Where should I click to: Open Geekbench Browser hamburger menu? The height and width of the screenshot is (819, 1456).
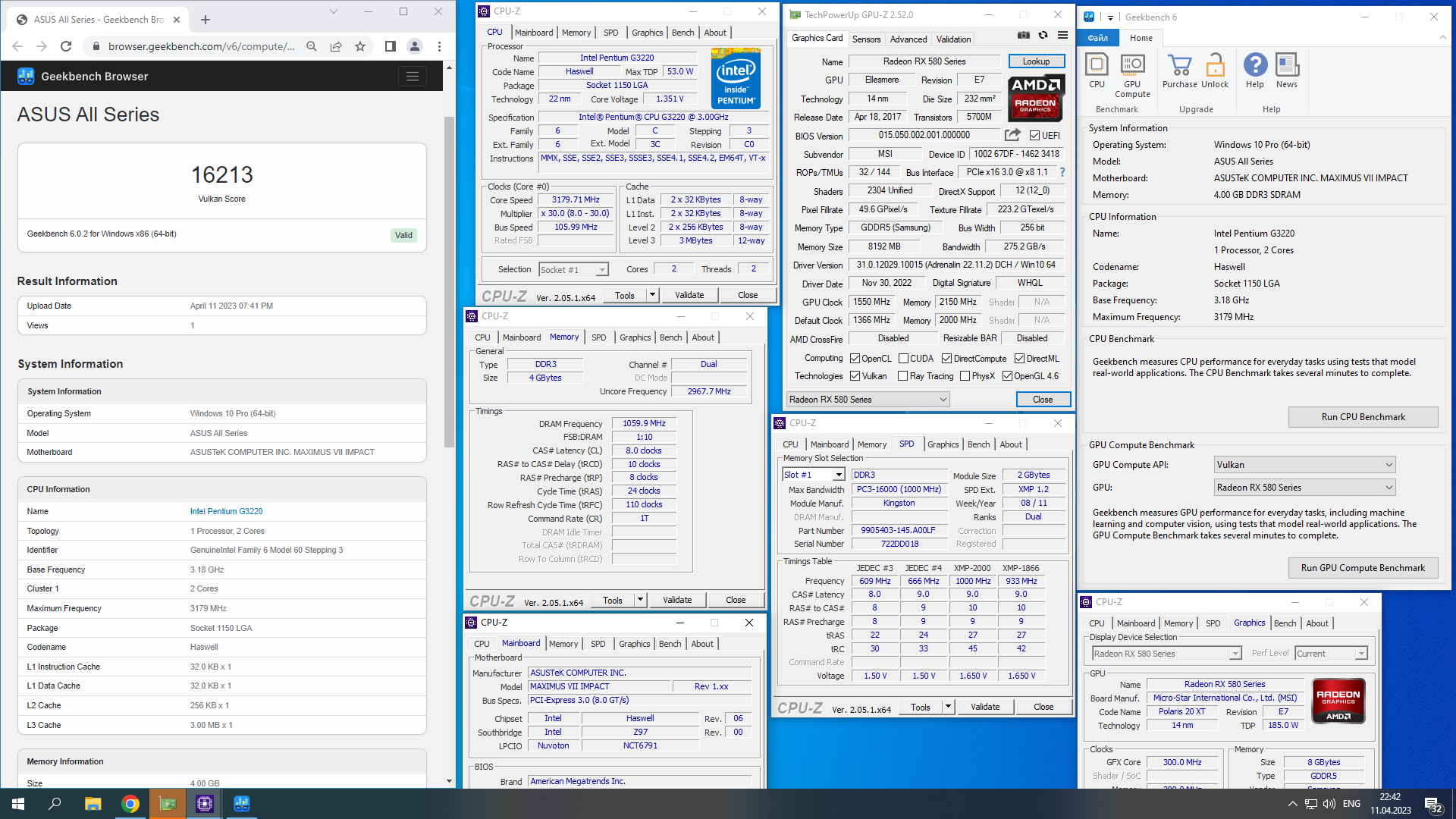tap(413, 76)
